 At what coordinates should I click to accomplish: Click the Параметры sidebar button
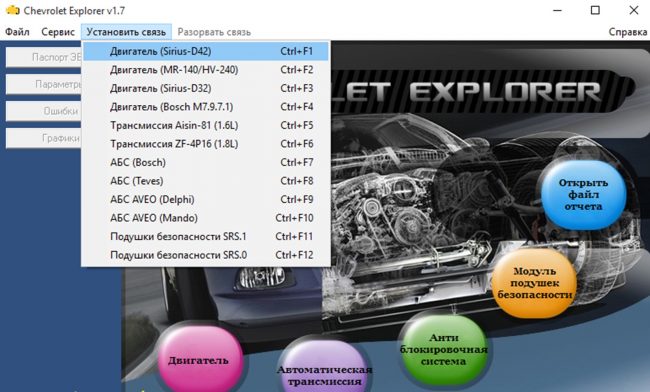(x=44, y=84)
